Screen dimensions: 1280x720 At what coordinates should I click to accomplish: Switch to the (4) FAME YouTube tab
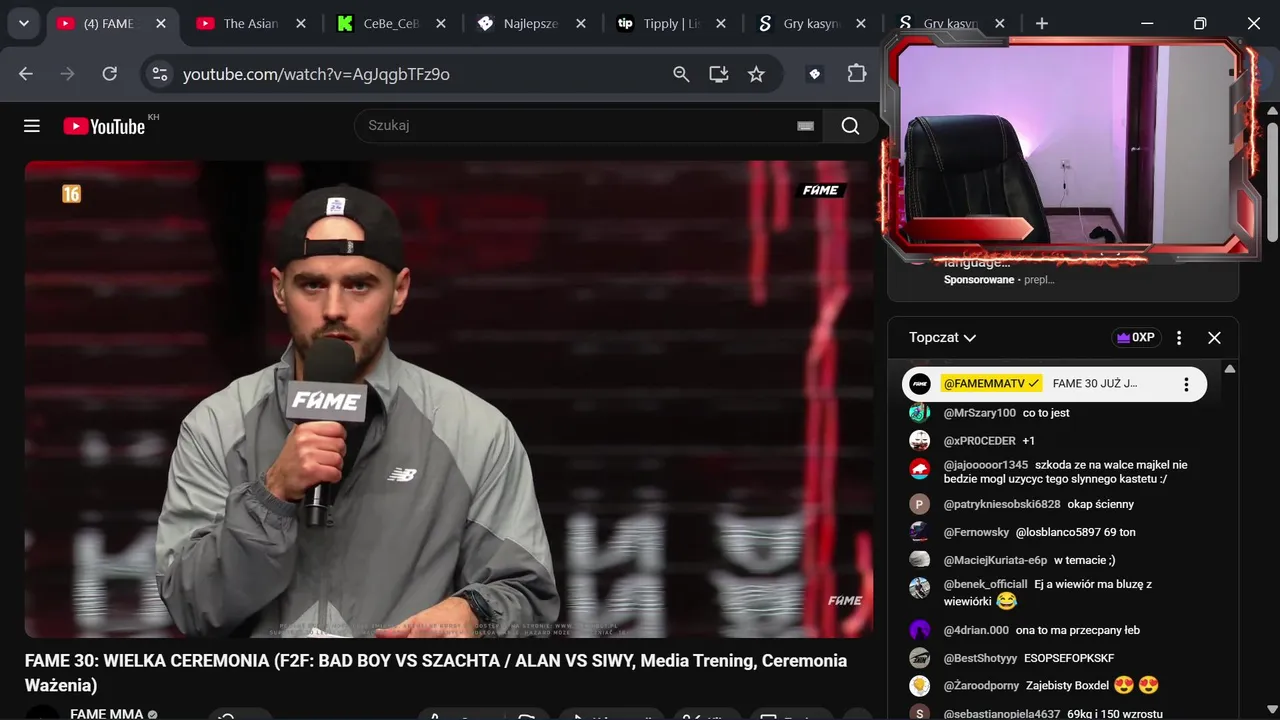pyautogui.click(x=110, y=24)
